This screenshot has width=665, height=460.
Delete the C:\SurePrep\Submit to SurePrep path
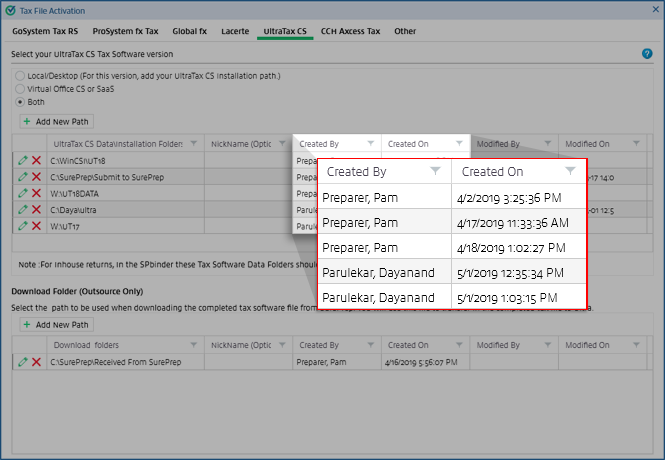click(x=36, y=177)
